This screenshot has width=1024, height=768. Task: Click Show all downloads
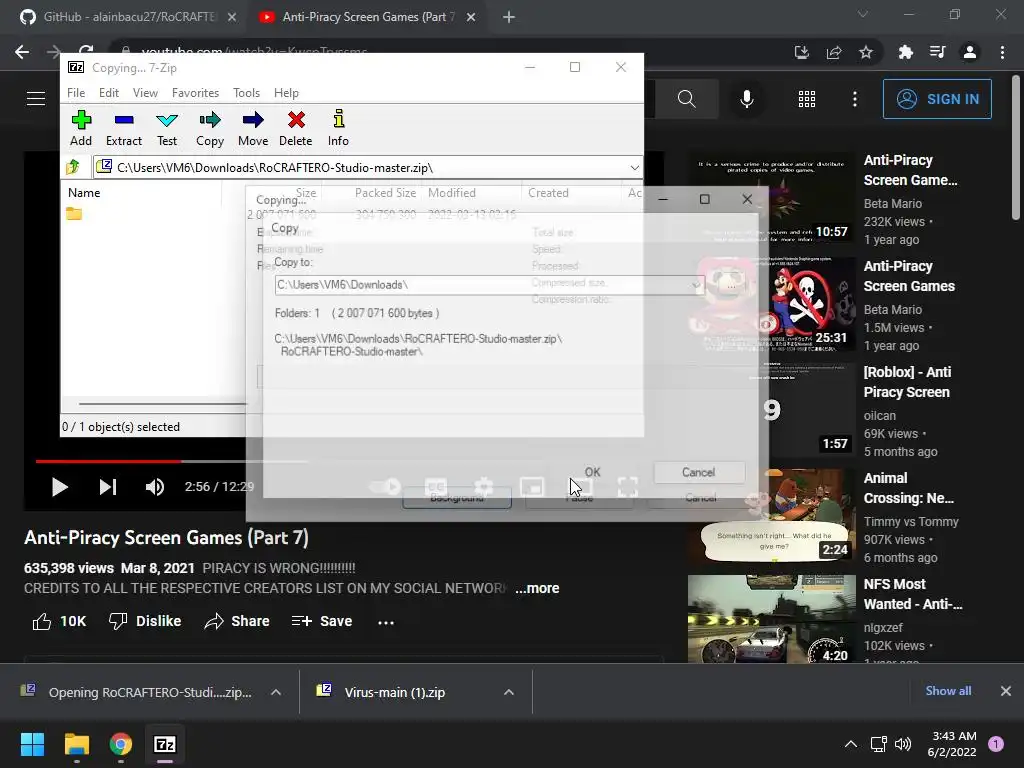948,691
